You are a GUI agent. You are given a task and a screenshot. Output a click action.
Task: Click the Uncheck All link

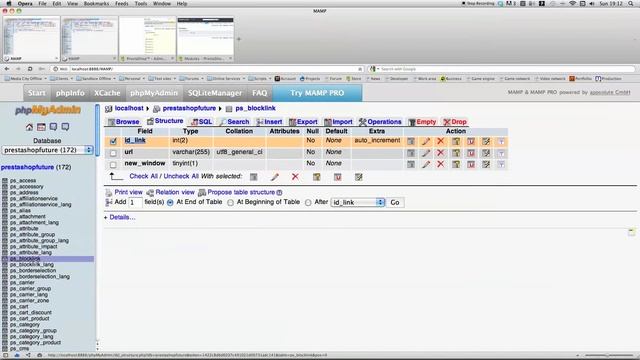point(181,176)
